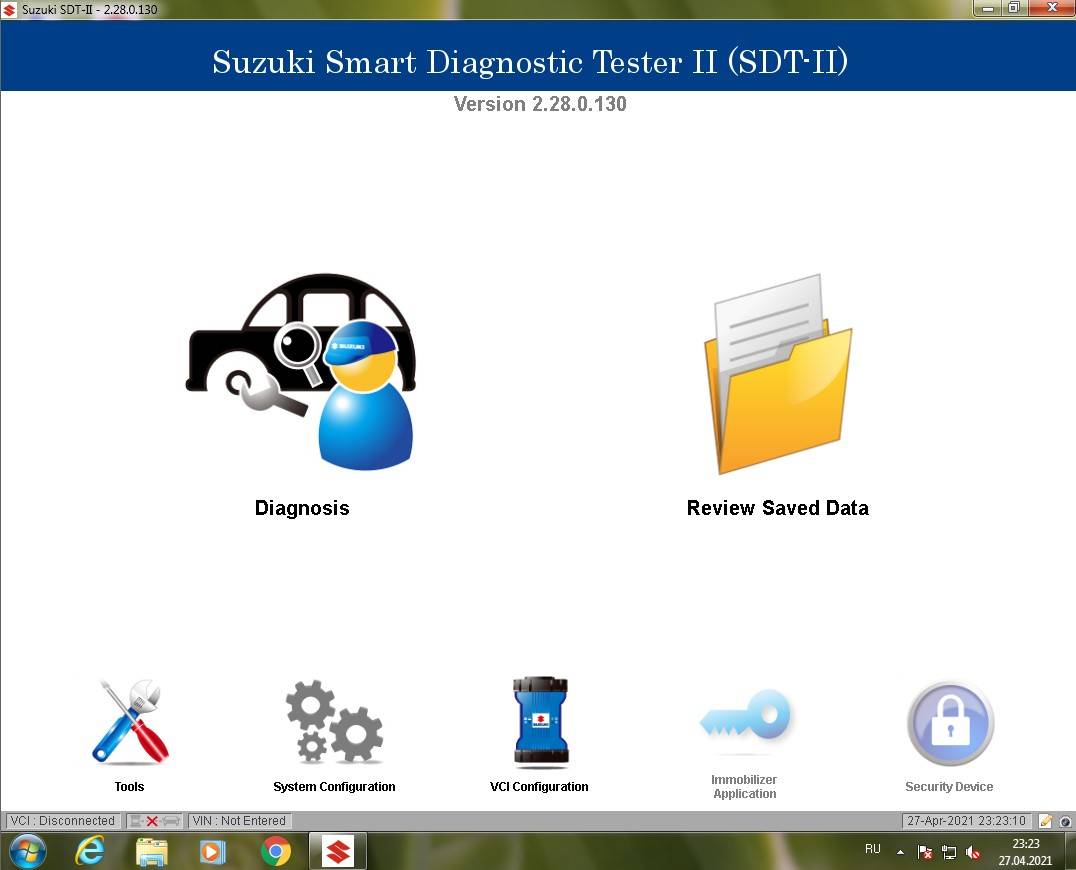Image resolution: width=1076 pixels, height=870 pixels.
Task: Open the Review Saved Data folder icon
Action: (777, 374)
